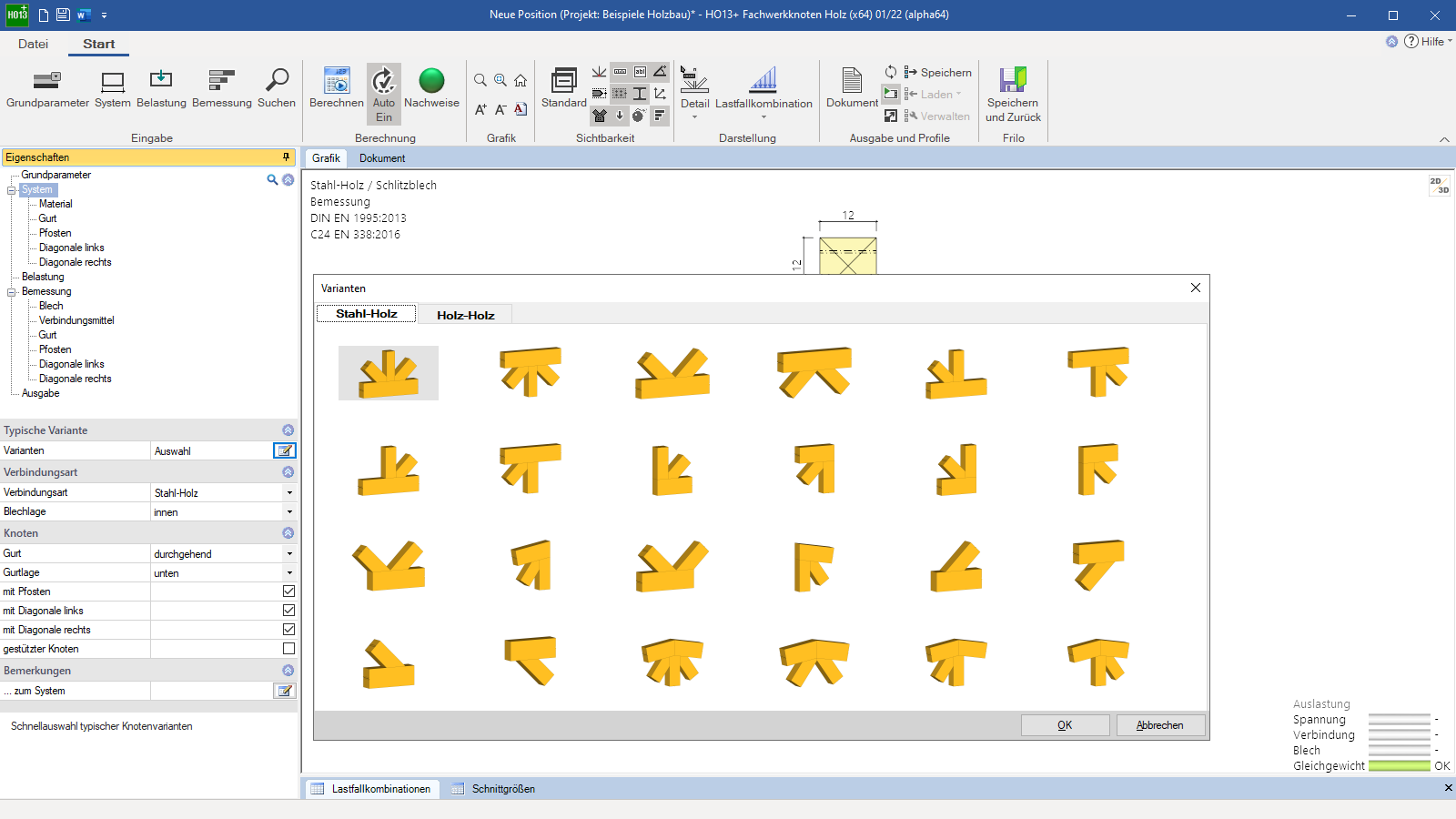This screenshot has width=1456, height=819.
Task: Toggle dimension lines visibility icon
Action: 620,72
